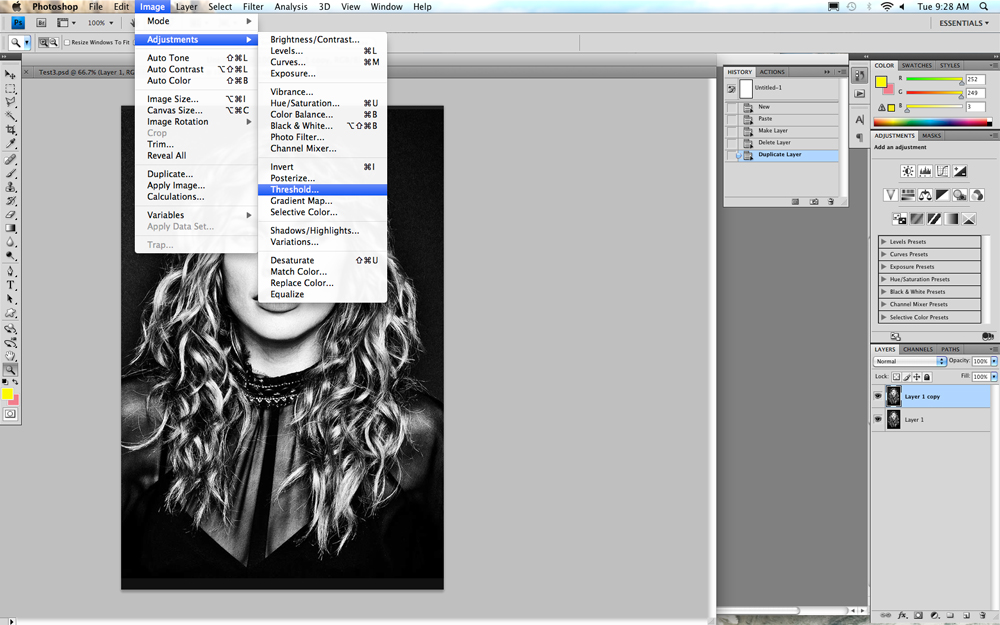Pick color from the color spectrum ramp
This screenshot has height=625, width=1000.
pyautogui.click(x=932, y=122)
